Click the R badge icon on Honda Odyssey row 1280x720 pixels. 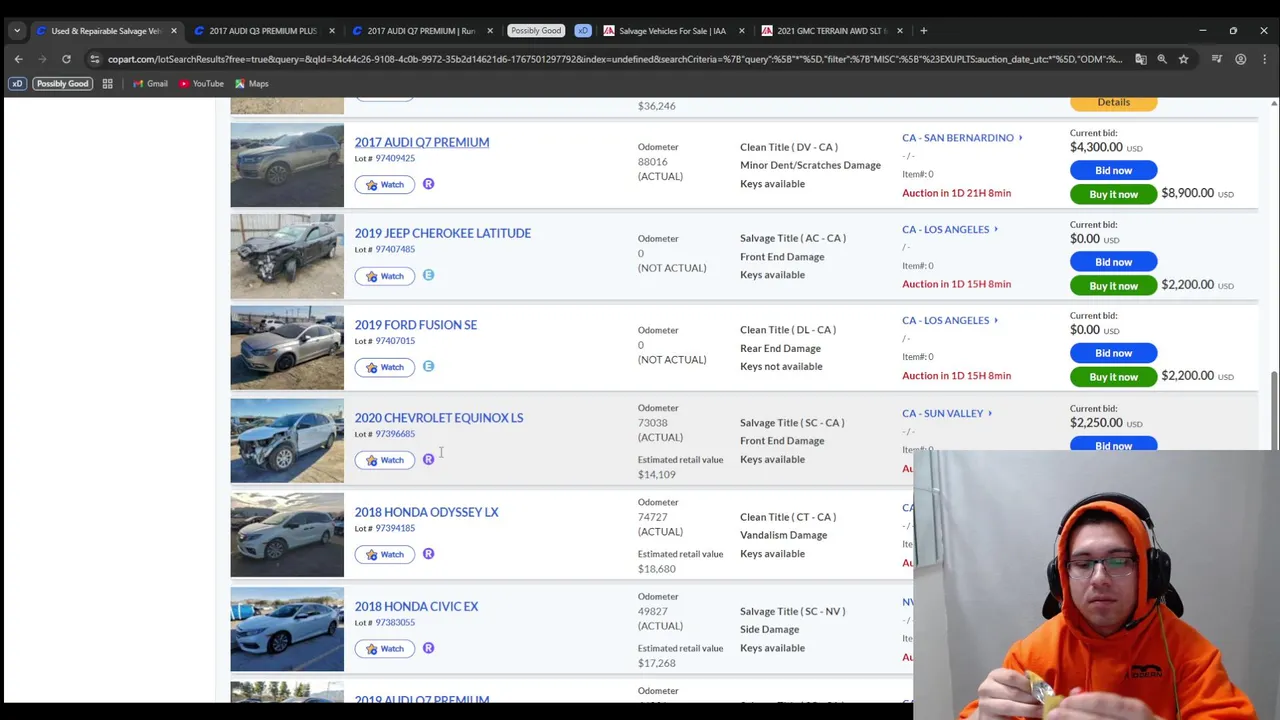[428, 553]
